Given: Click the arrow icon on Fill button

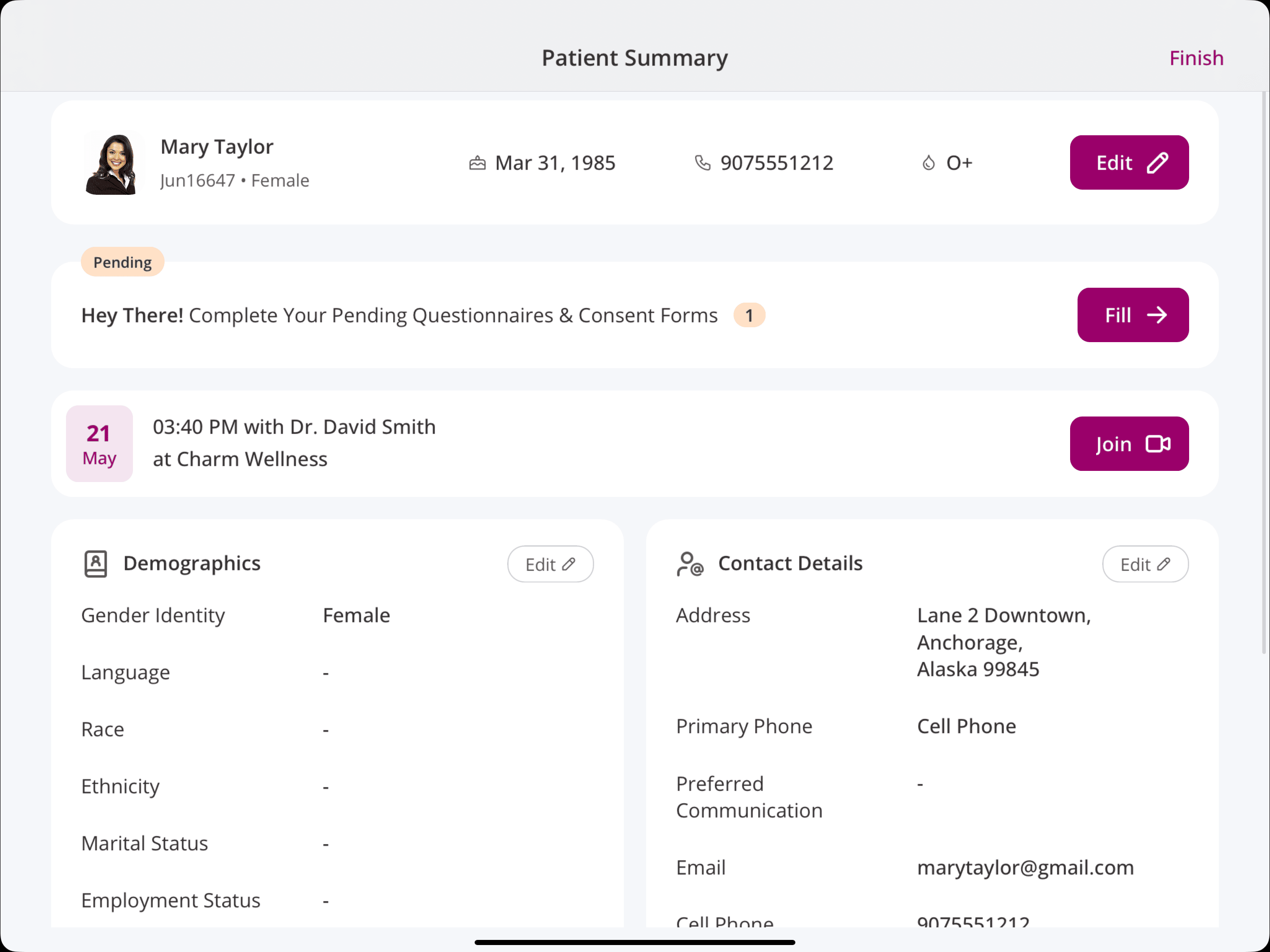Looking at the screenshot, I should [x=1157, y=315].
